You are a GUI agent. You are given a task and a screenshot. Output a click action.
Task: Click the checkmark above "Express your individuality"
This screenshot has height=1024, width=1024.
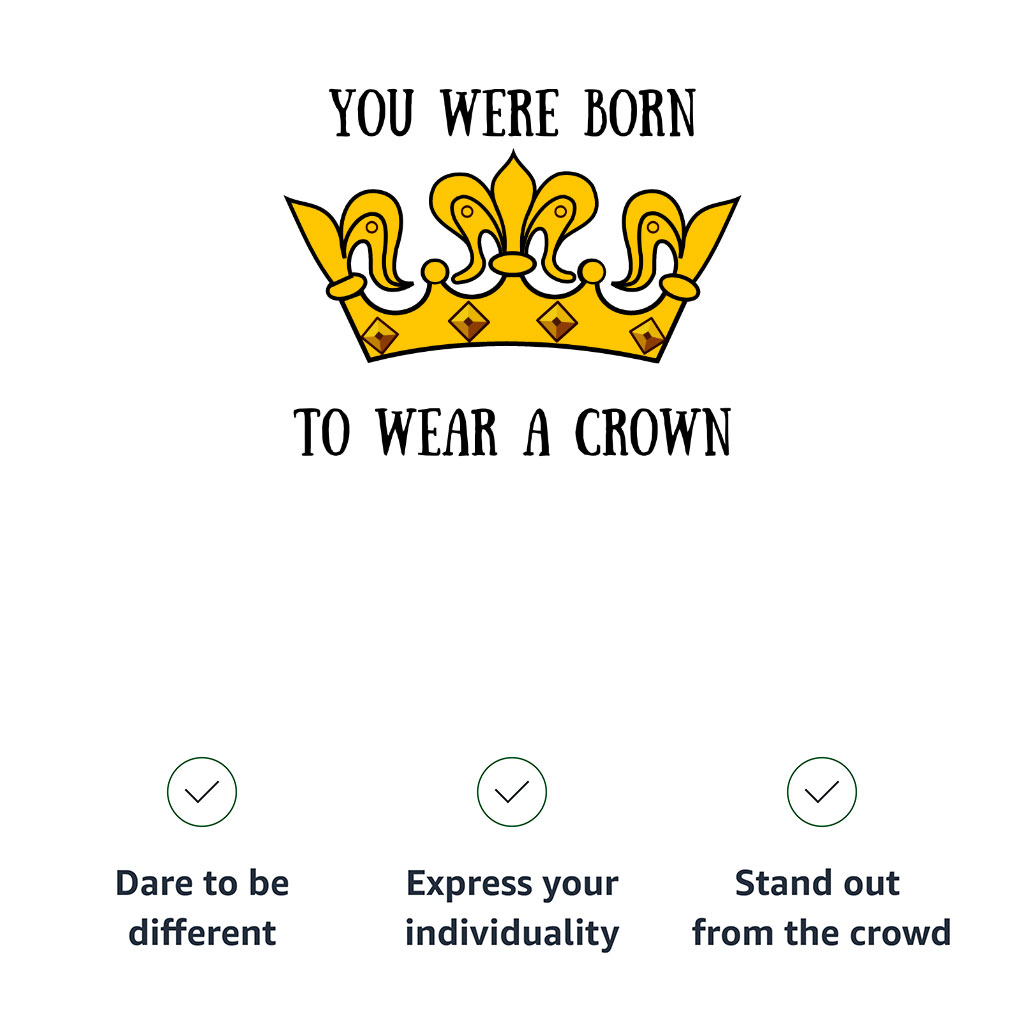point(512,792)
